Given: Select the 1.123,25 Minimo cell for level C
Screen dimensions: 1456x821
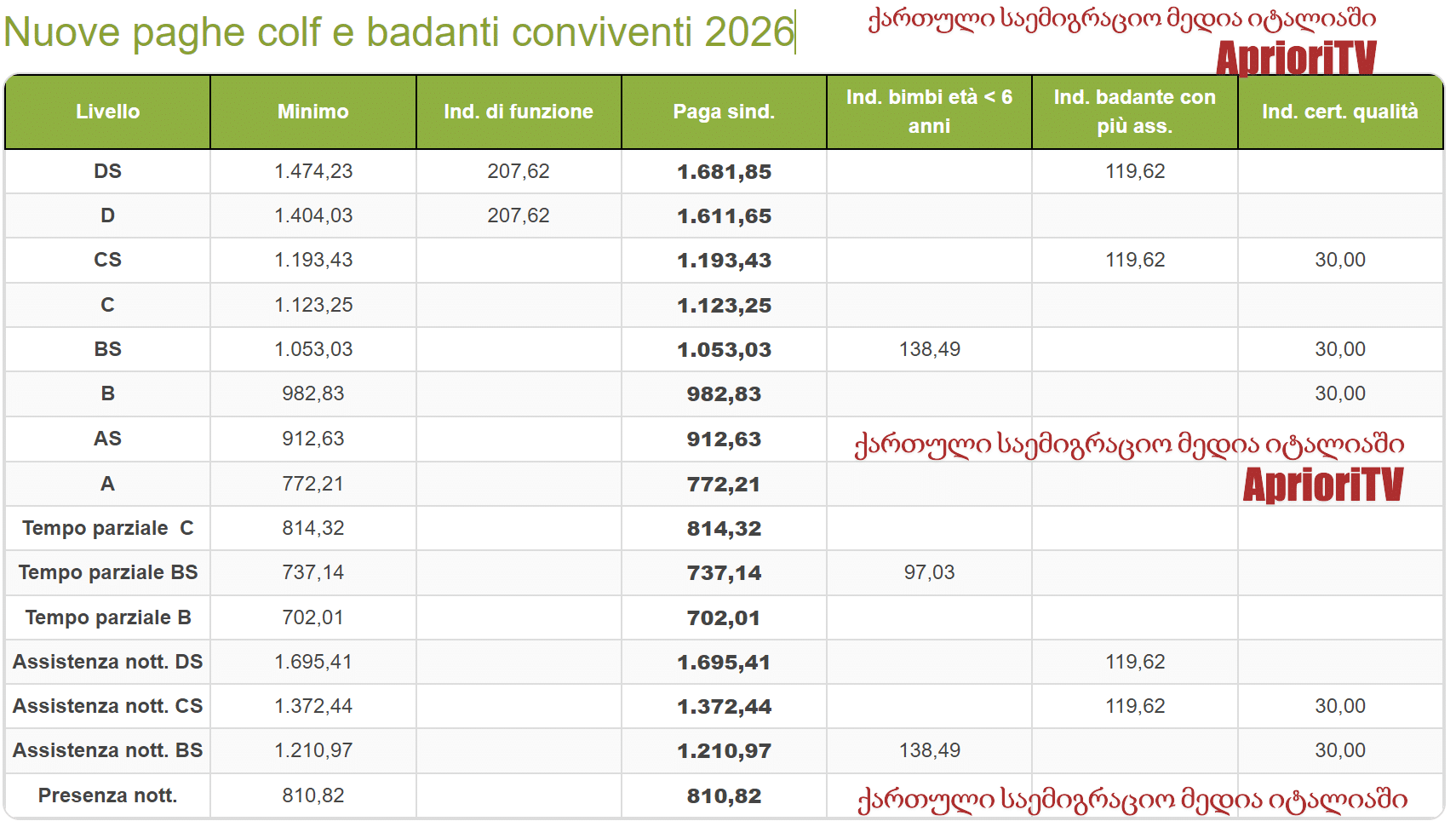Looking at the screenshot, I should point(312,305).
